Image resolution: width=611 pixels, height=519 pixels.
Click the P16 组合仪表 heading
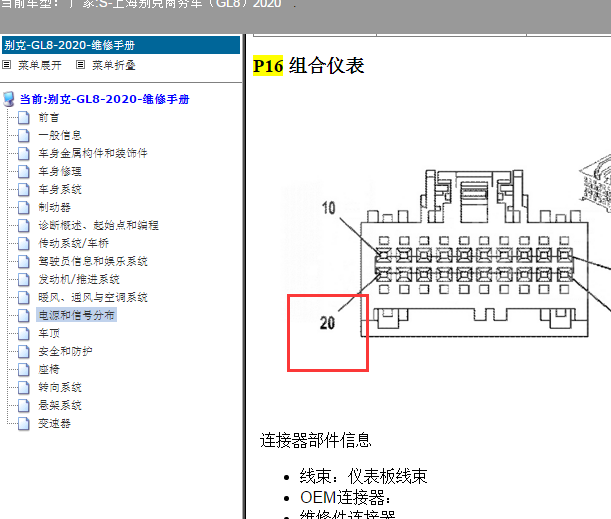[x=309, y=65]
